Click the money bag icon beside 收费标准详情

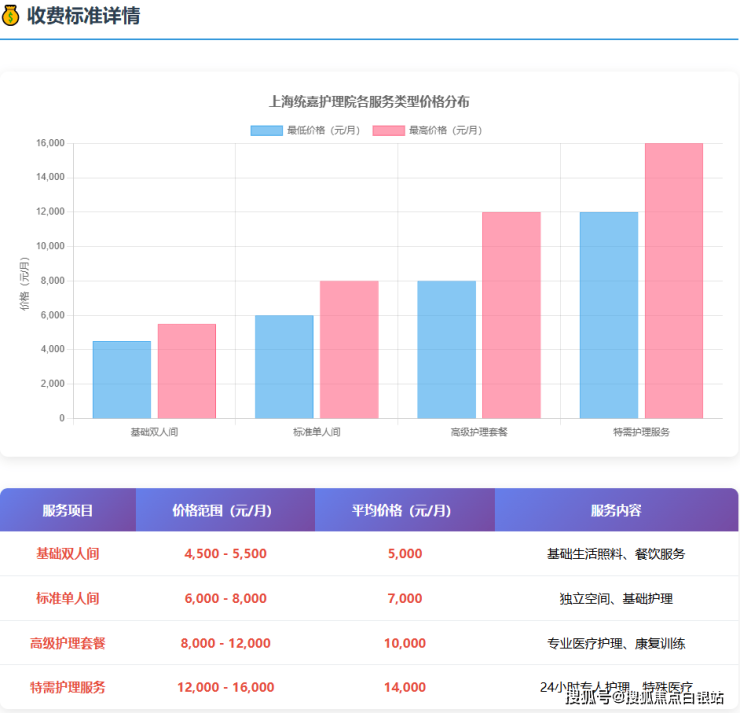[11, 16]
